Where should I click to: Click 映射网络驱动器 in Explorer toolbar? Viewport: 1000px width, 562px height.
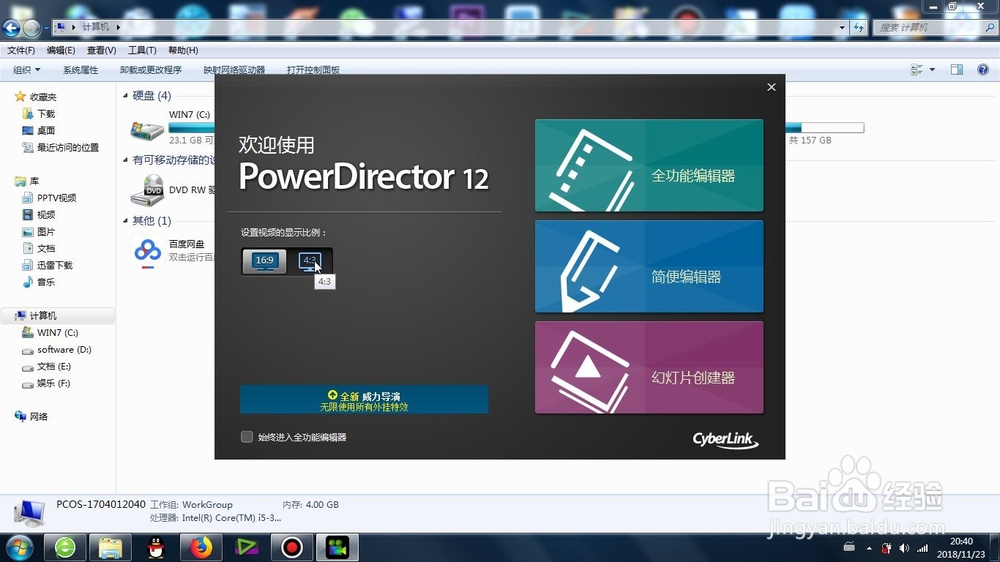(234, 70)
